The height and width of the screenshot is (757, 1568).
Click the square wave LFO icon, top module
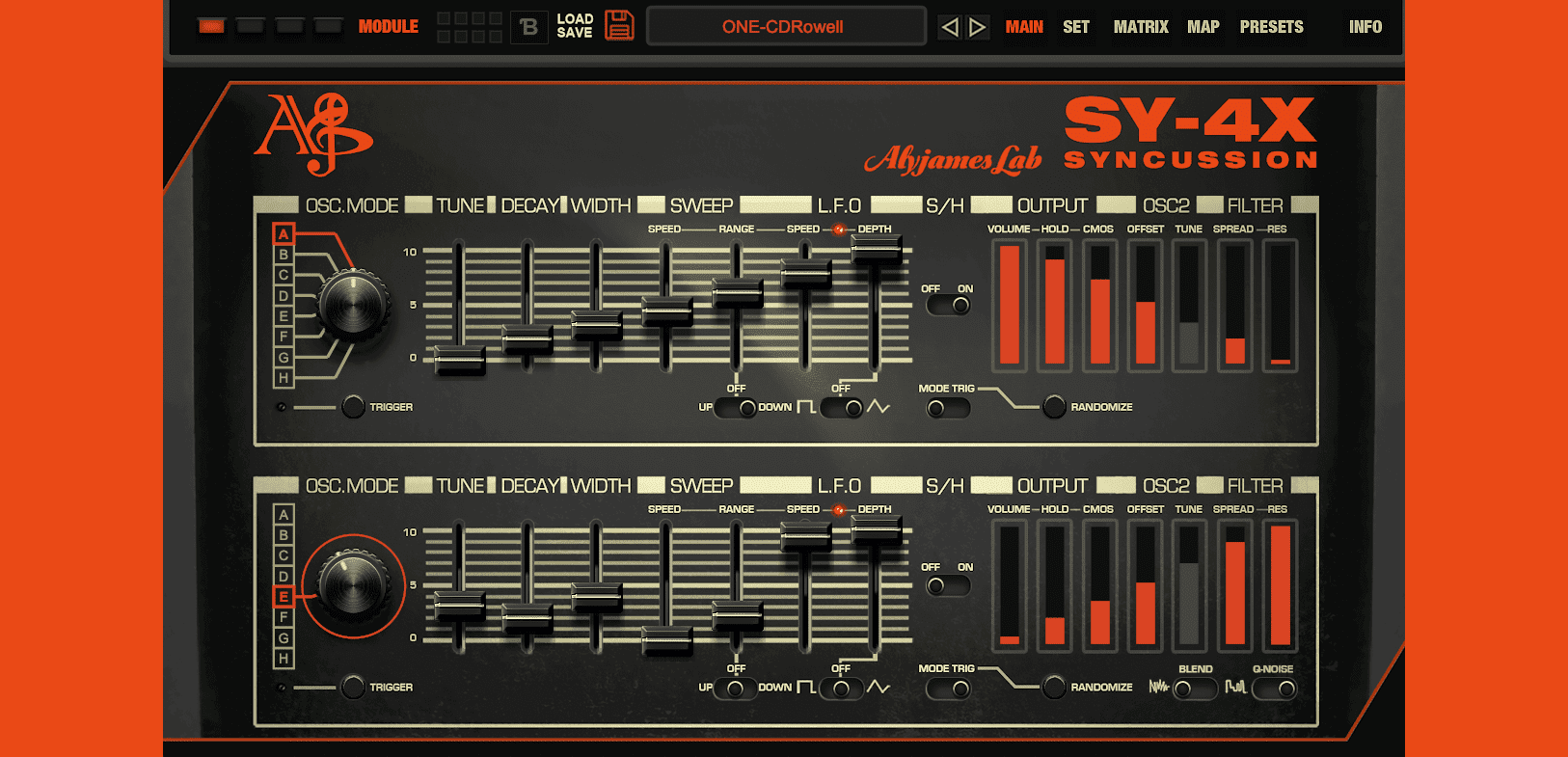point(806,407)
